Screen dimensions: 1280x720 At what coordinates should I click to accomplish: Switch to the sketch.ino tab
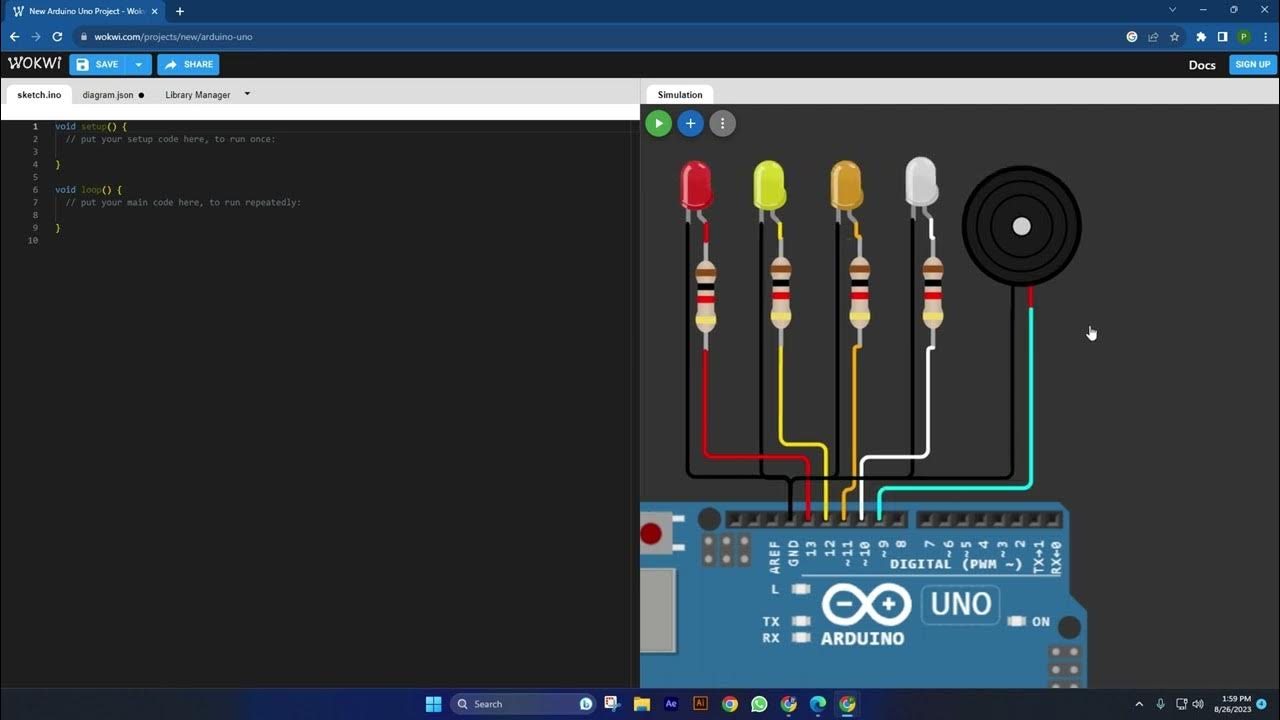coord(39,95)
